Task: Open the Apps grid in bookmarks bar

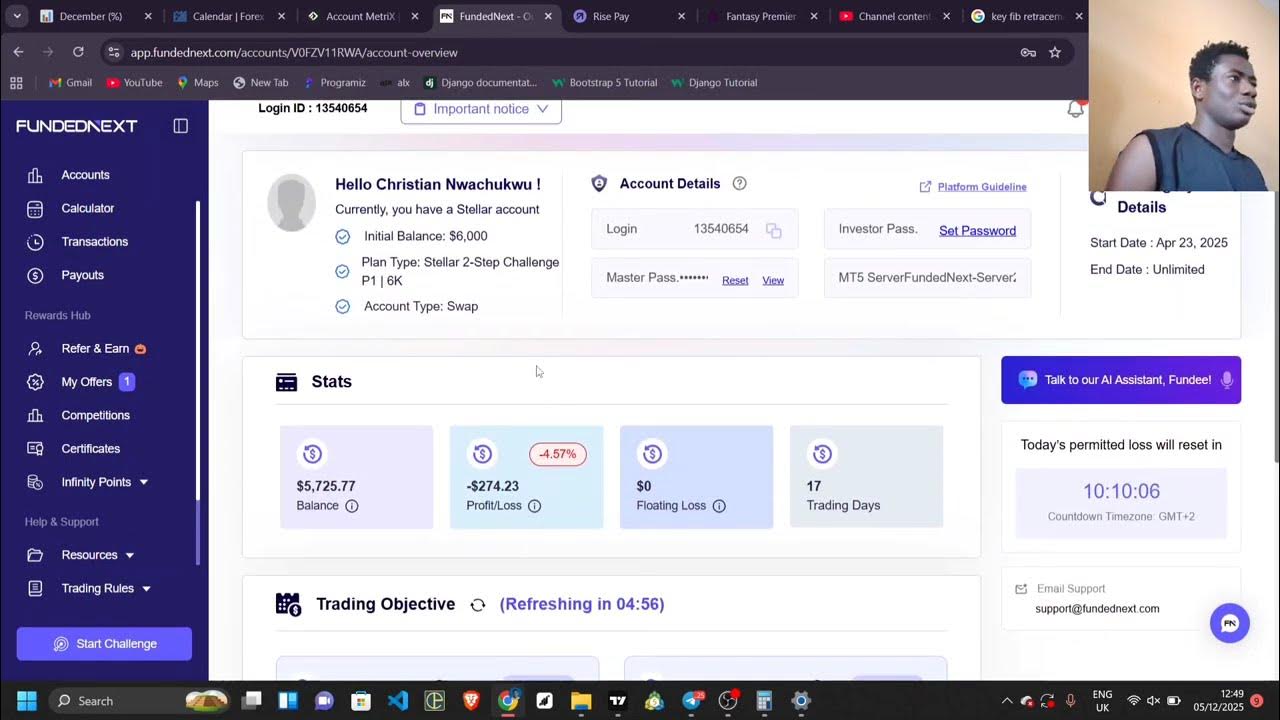Action: (16, 83)
